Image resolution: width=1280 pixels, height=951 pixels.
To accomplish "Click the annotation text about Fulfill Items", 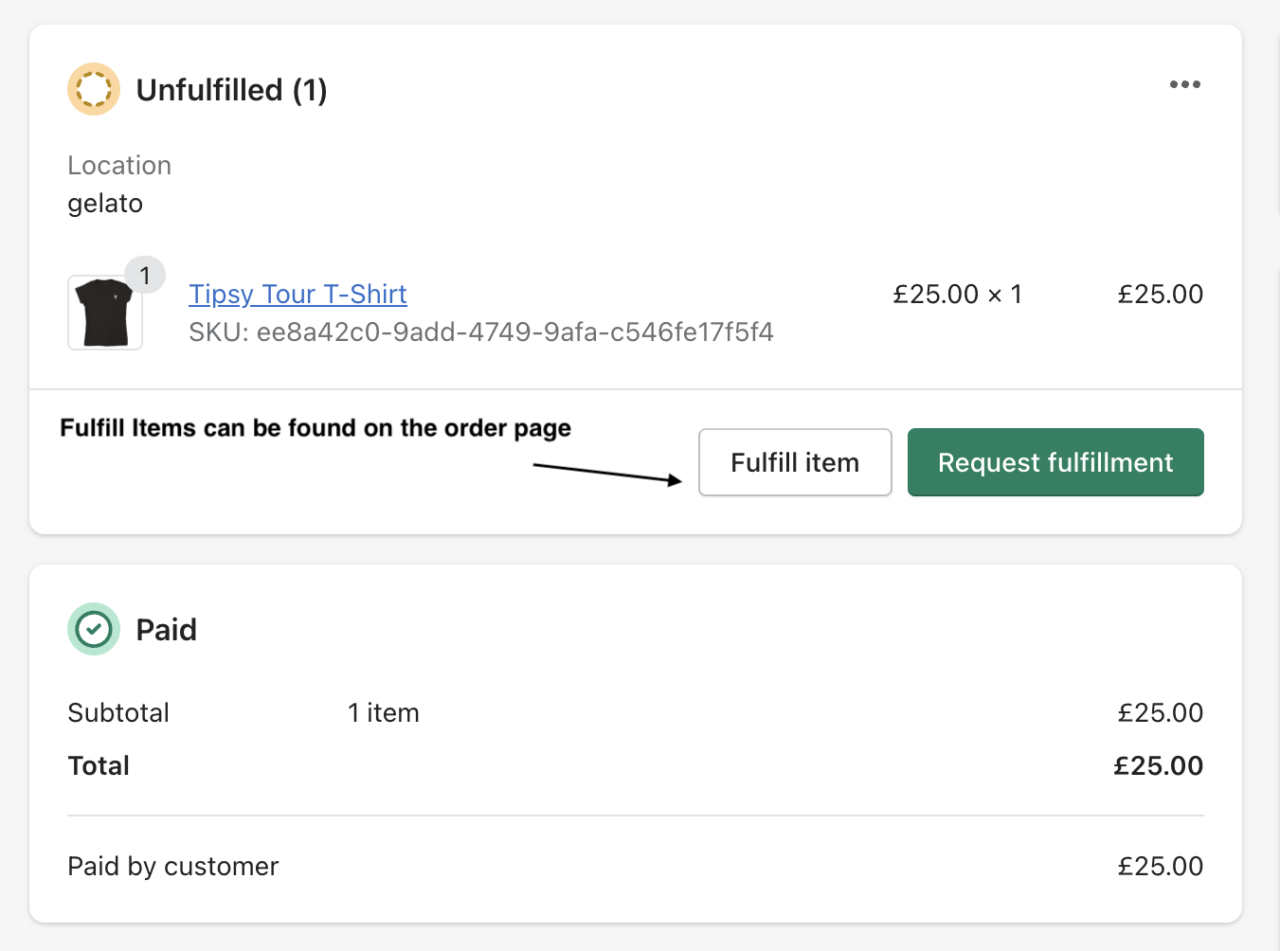I will coord(315,427).
